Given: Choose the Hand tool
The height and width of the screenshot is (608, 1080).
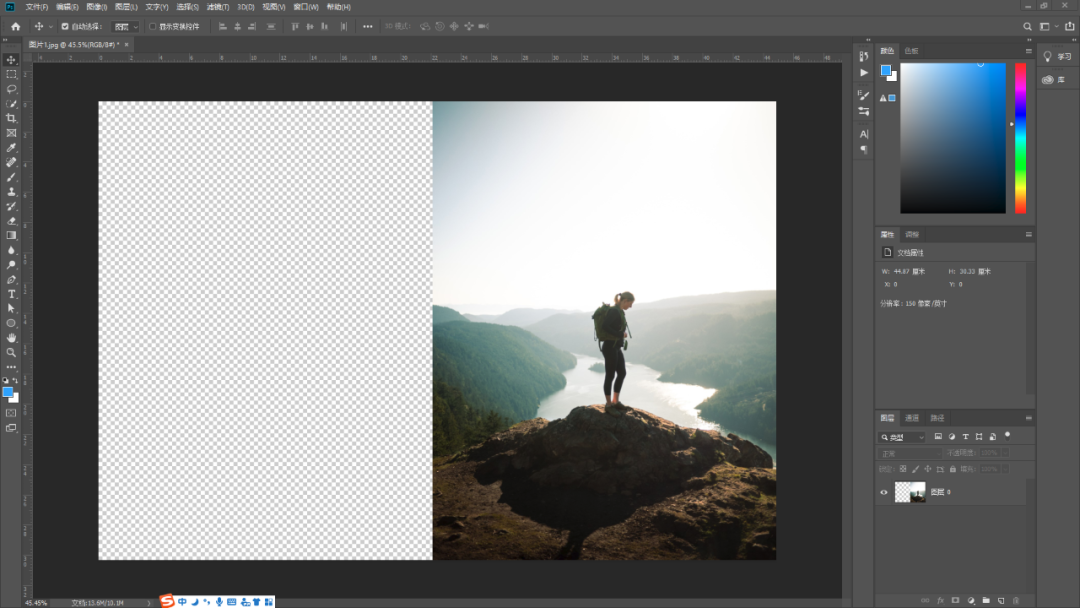Looking at the screenshot, I should pyautogui.click(x=11, y=337).
